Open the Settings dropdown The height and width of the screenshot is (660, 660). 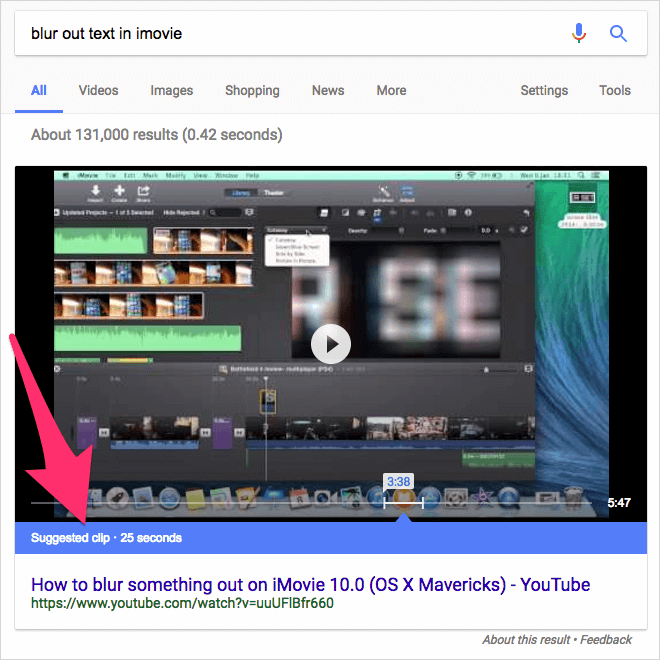(x=544, y=90)
